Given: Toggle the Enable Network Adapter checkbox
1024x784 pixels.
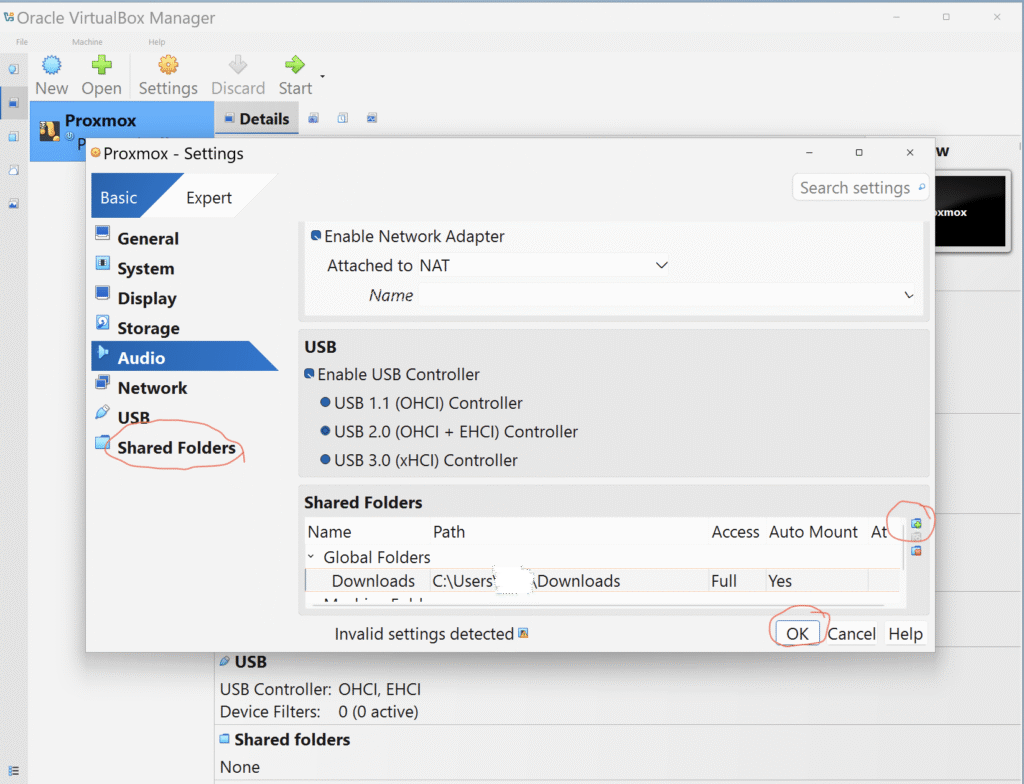Looking at the screenshot, I should point(317,237).
